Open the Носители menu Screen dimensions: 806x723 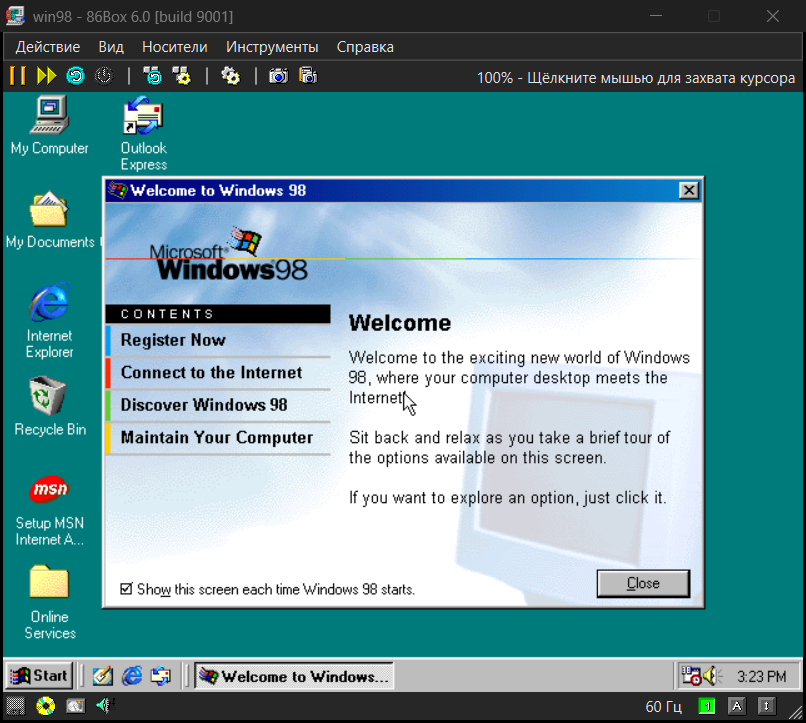(175, 47)
